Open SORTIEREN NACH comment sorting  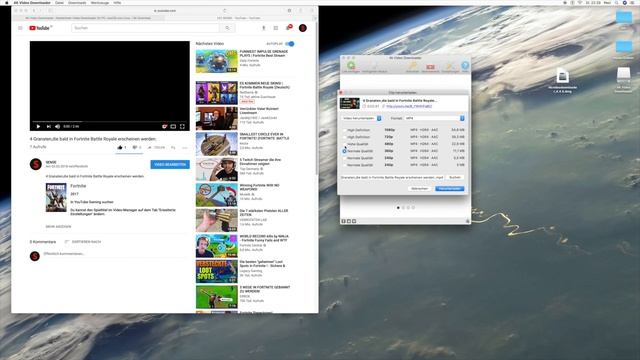83,242
